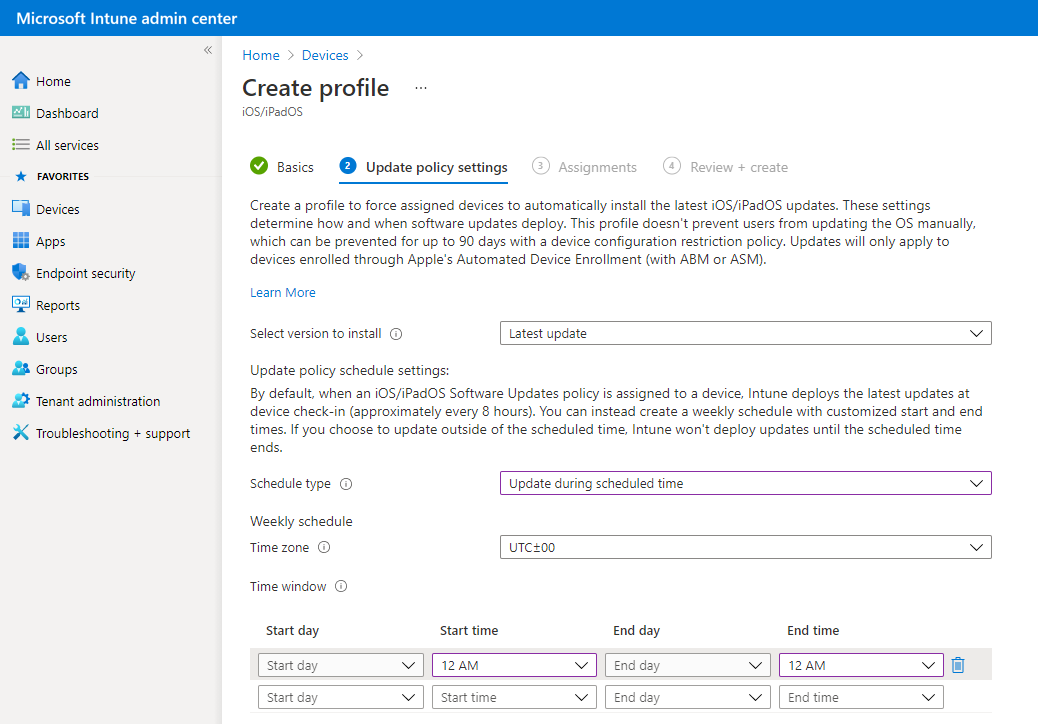
Task: Switch to the Basics tab
Action: tap(293, 166)
